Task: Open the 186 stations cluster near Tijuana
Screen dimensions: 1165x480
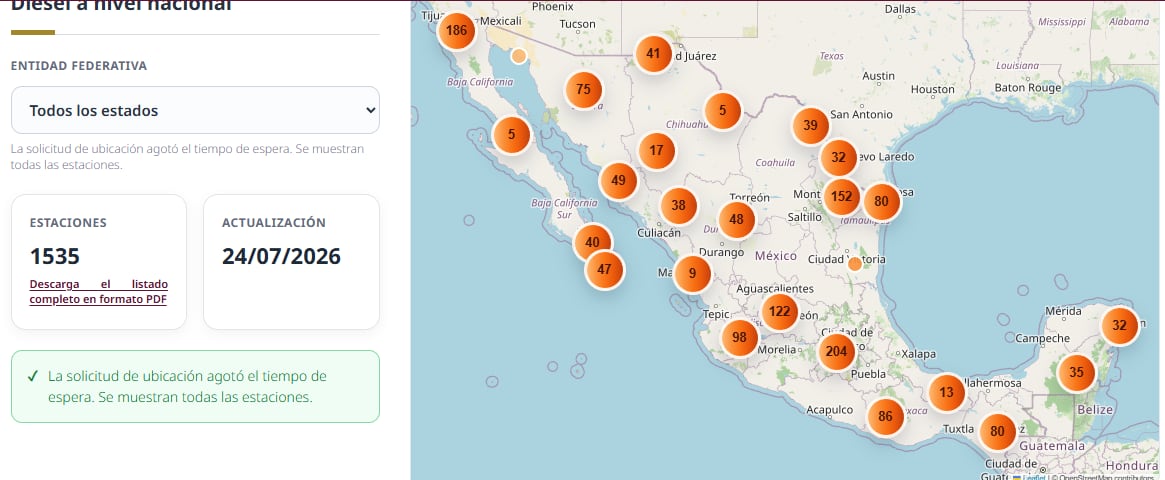Action: (456, 31)
